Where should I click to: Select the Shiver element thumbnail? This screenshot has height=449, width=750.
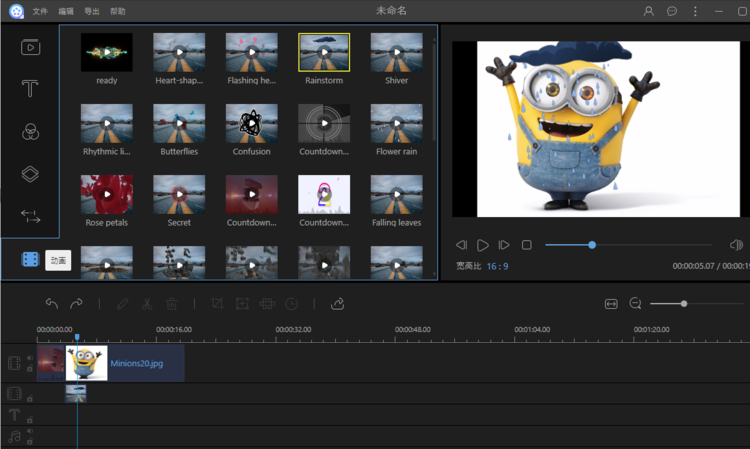click(x=397, y=52)
